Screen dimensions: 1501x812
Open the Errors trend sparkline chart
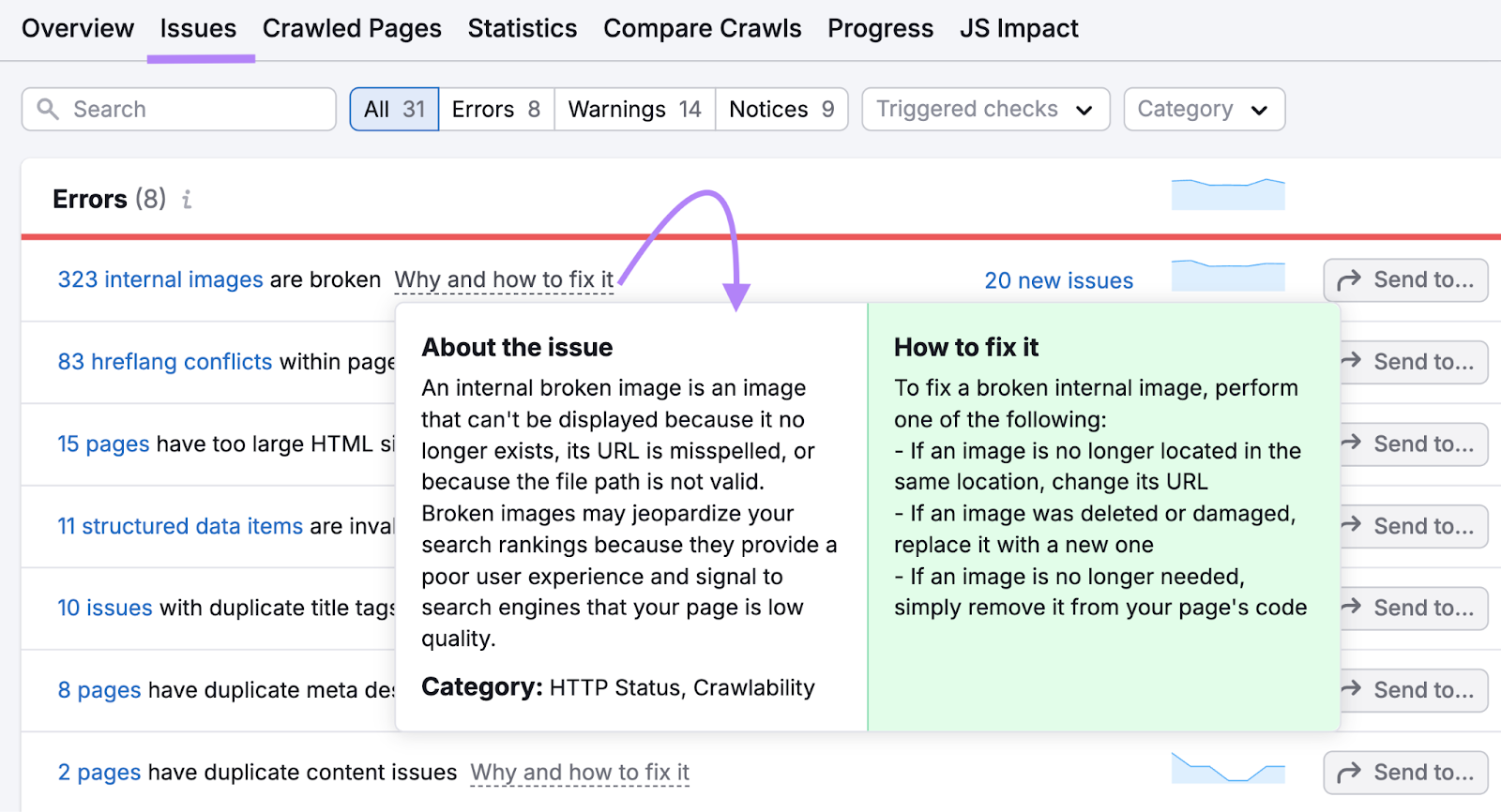pos(1227,194)
